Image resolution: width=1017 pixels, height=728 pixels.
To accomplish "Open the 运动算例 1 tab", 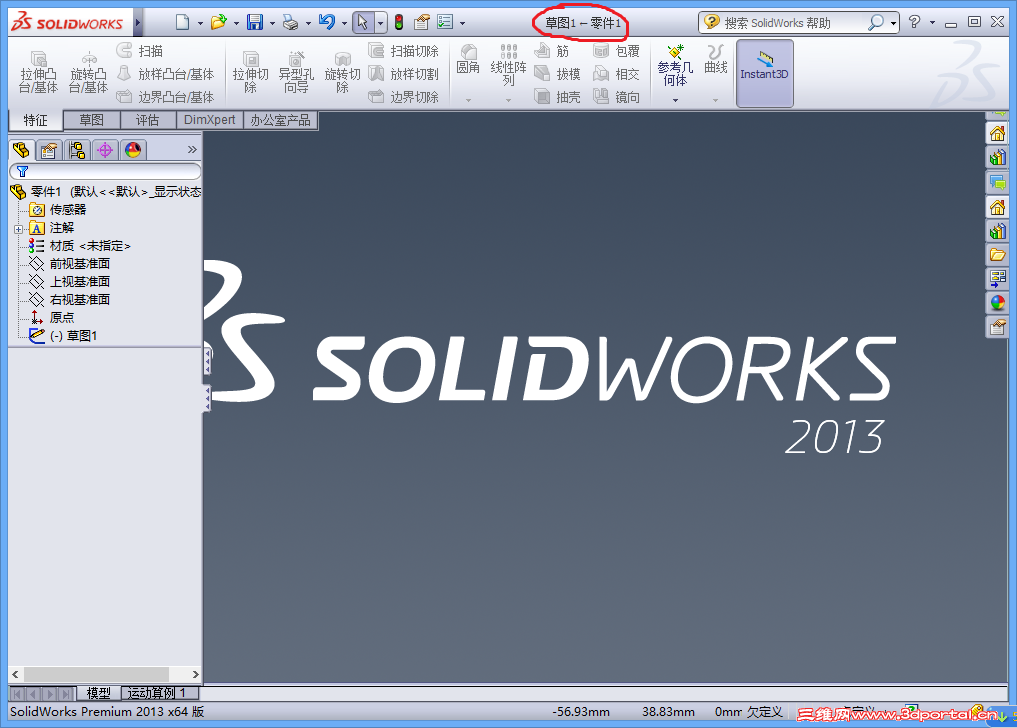I will coord(160,693).
